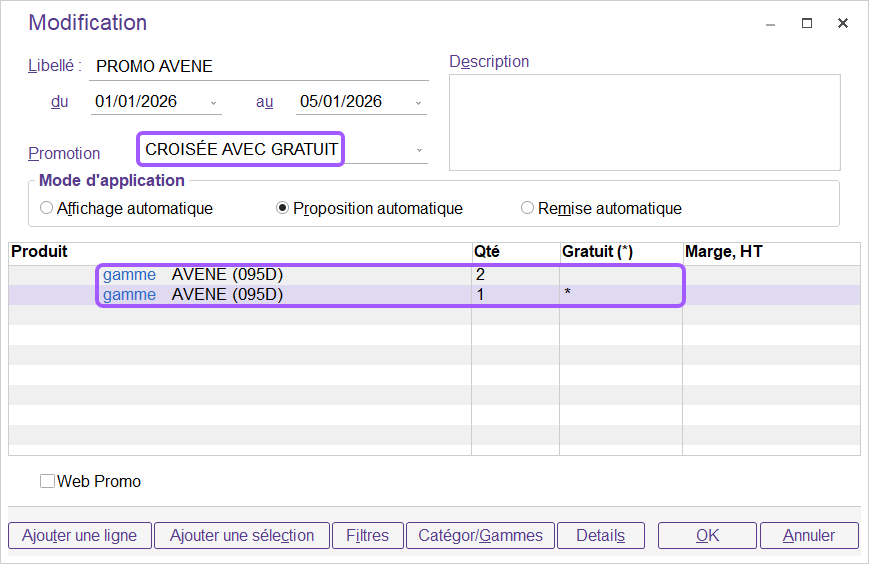Open the Details button

tap(600, 536)
